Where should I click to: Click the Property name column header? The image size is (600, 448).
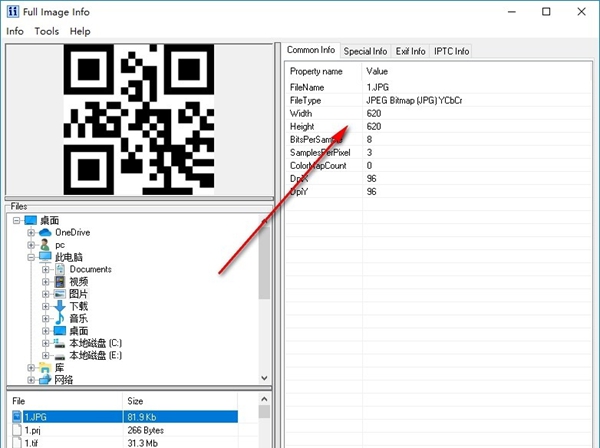[x=323, y=72]
